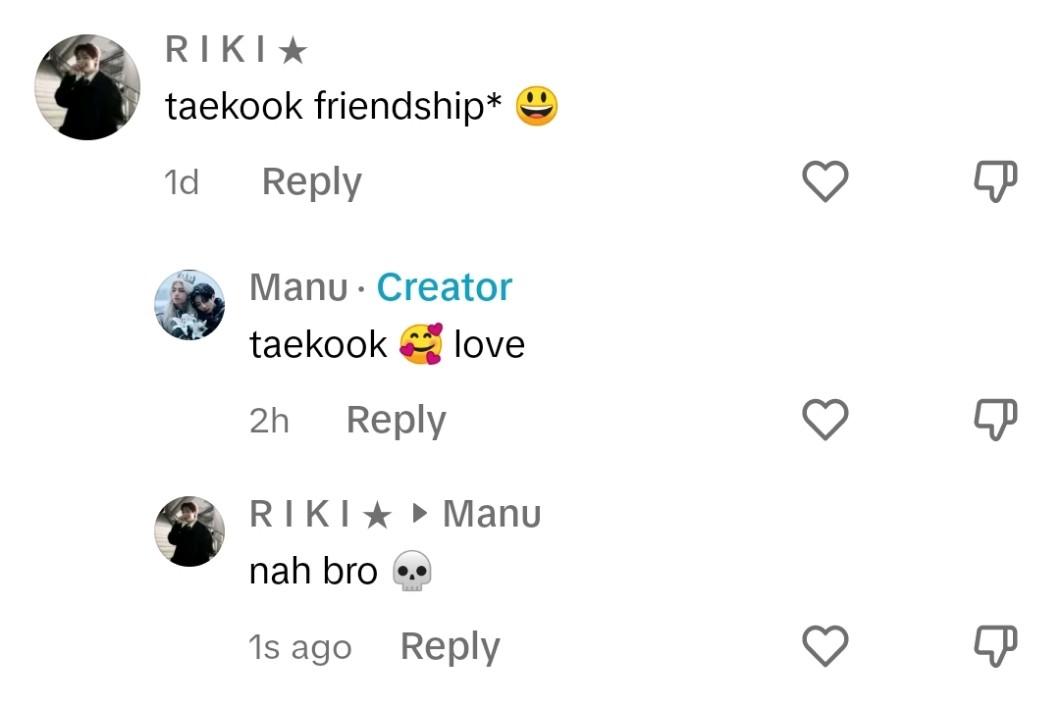Reply to the "taekook friendship" comment
This screenshot has width=1060, height=704.
click(x=311, y=182)
